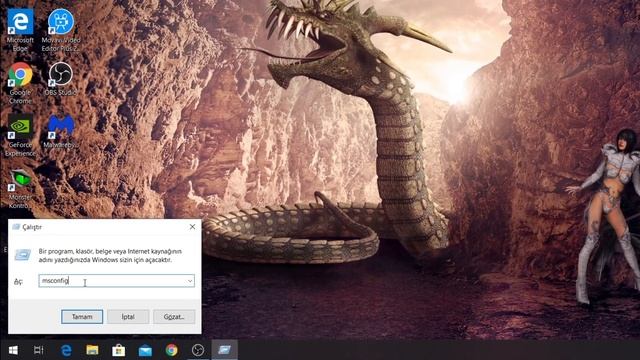Open the Monster Kontrol desktop icon
The height and width of the screenshot is (360, 640).
[x=20, y=188]
